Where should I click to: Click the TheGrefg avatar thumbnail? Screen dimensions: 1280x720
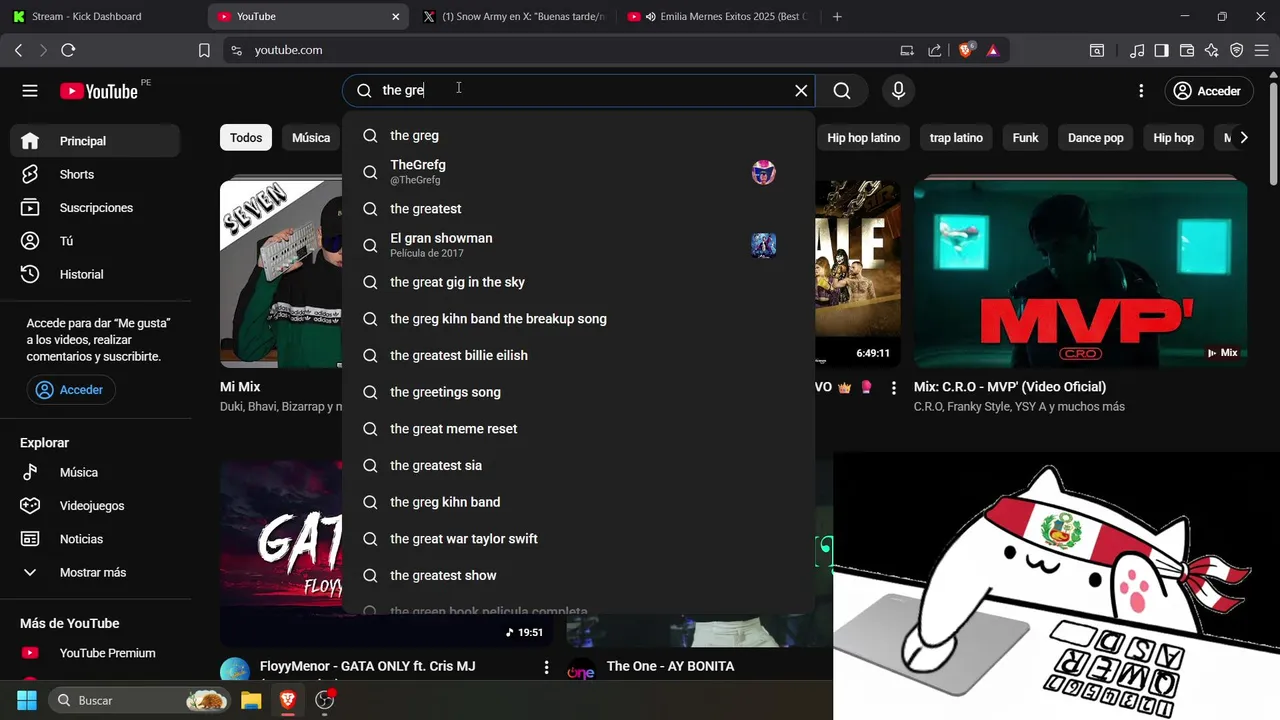[x=764, y=172]
